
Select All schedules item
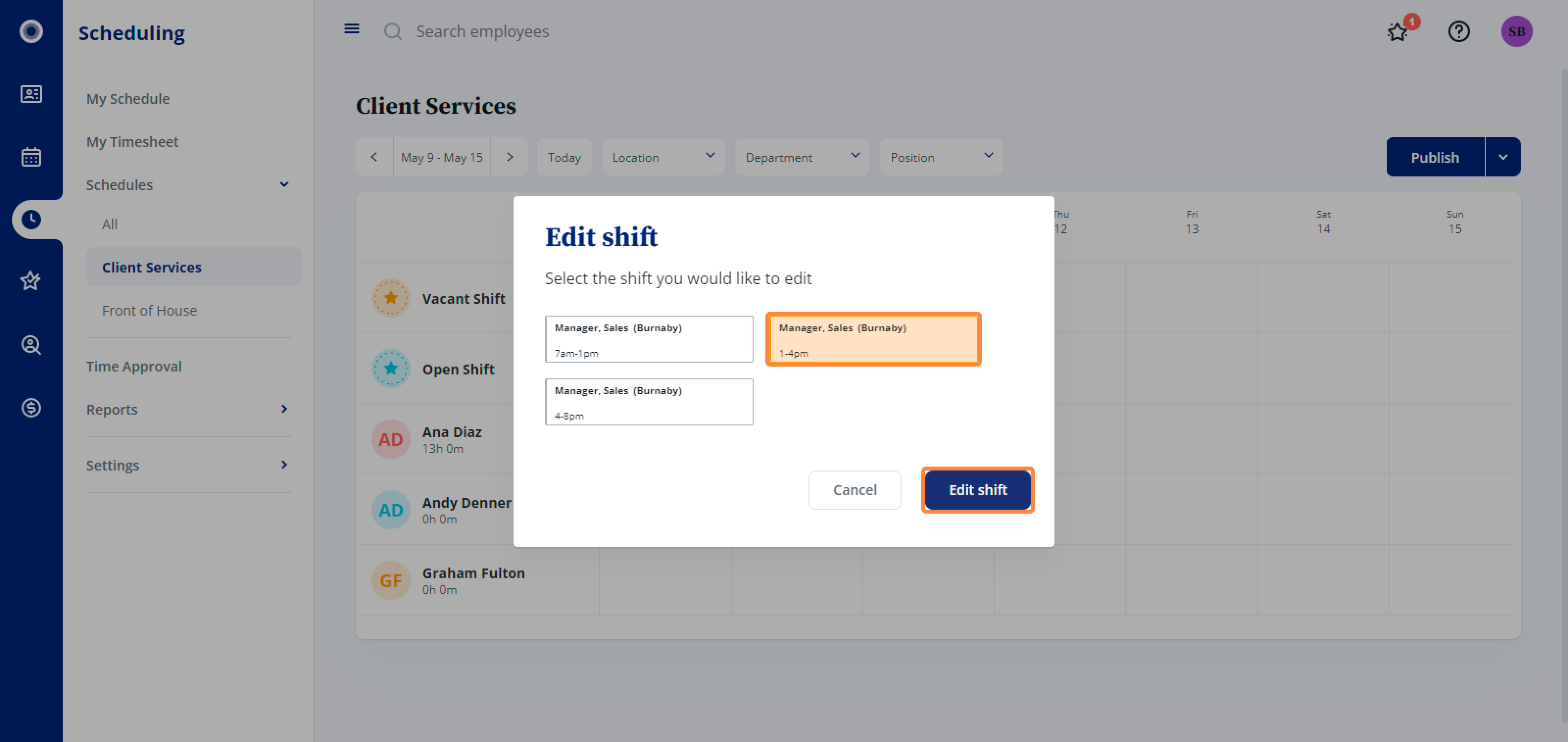click(x=110, y=224)
